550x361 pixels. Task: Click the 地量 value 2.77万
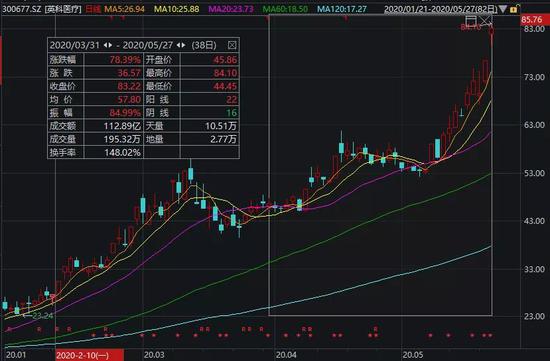[223, 139]
